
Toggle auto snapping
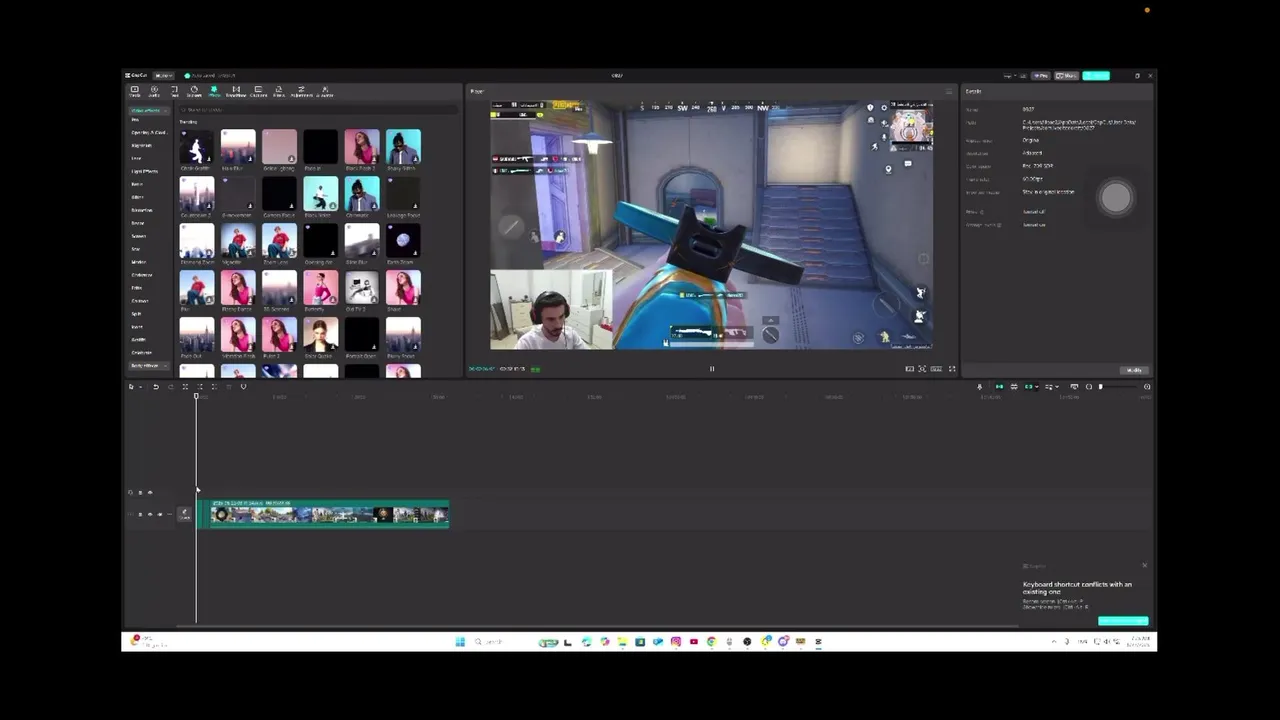pyautogui.click(x=1014, y=387)
